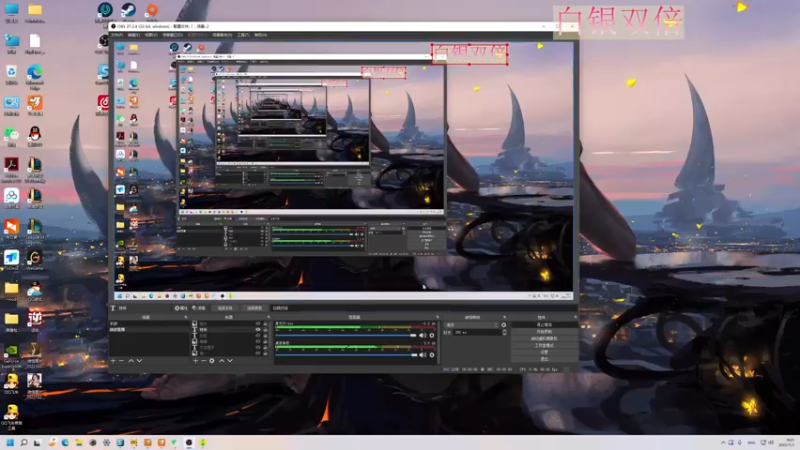This screenshot has height=450, width=800.
Task: Click the transition duration input field
Action: click(477, 332)
